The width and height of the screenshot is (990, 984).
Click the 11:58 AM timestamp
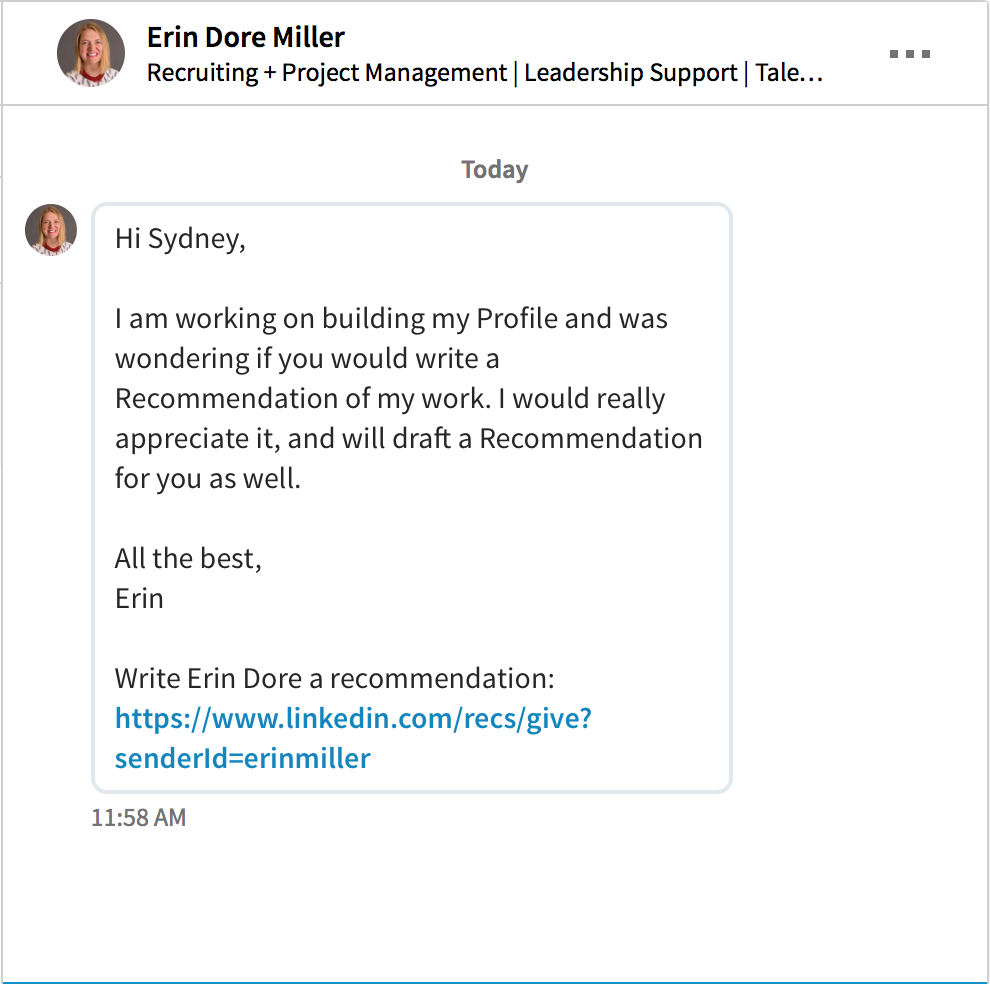[x=138, y=817]
